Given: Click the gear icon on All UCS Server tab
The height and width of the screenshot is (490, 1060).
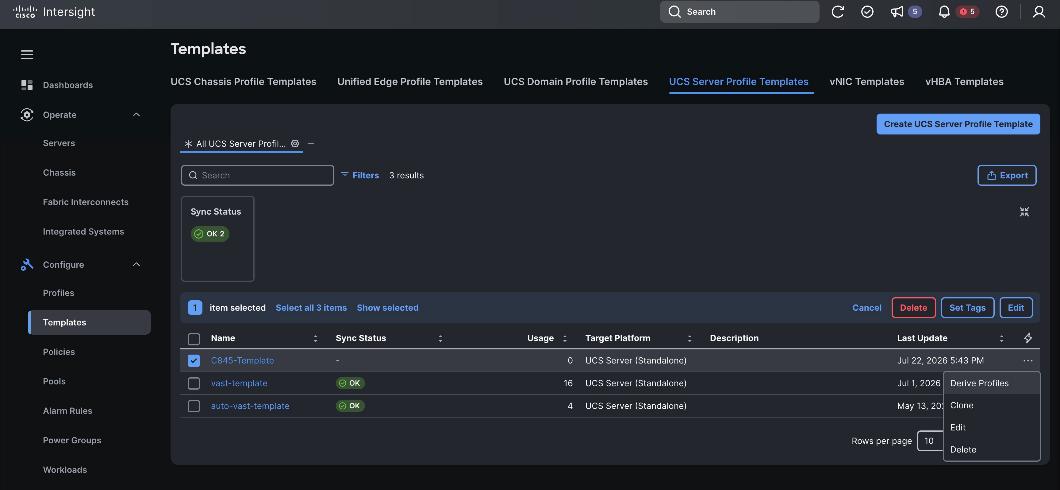Looking at the screenshot, I should 295,144.
